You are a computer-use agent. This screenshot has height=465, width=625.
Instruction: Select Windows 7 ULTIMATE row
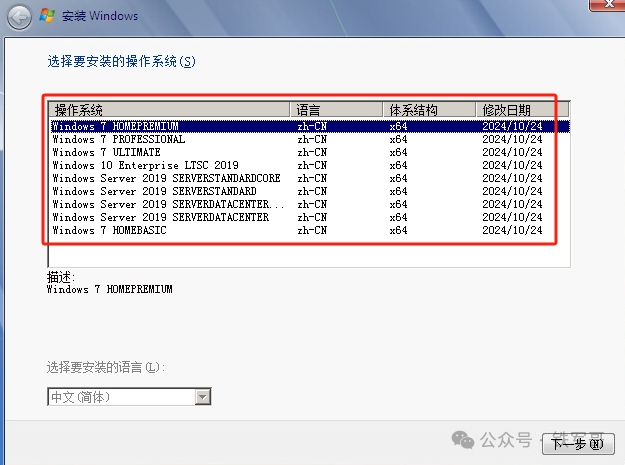coord(310,152)
